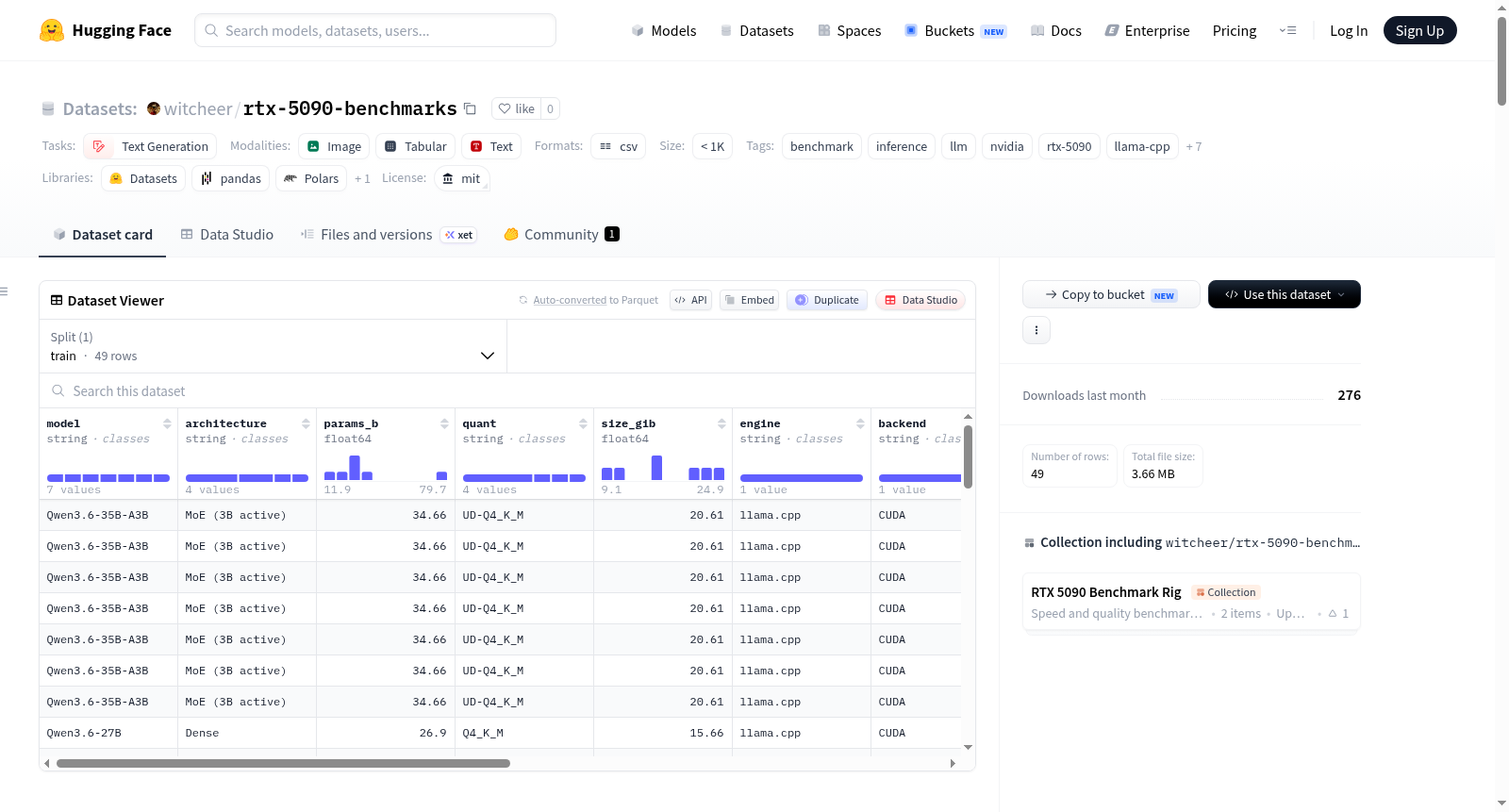Open the Community tab
The image size is (1509, 812).
click(561, 234)
